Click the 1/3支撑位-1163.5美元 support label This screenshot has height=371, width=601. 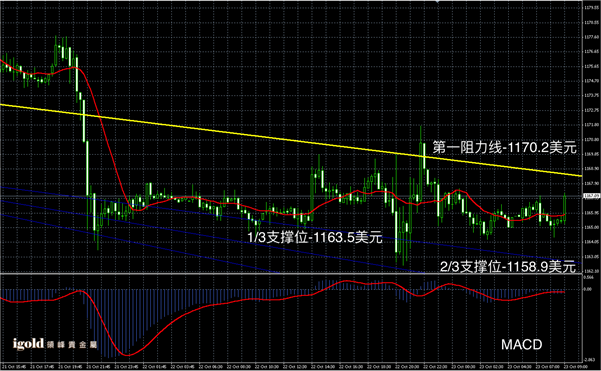point(315,237)
